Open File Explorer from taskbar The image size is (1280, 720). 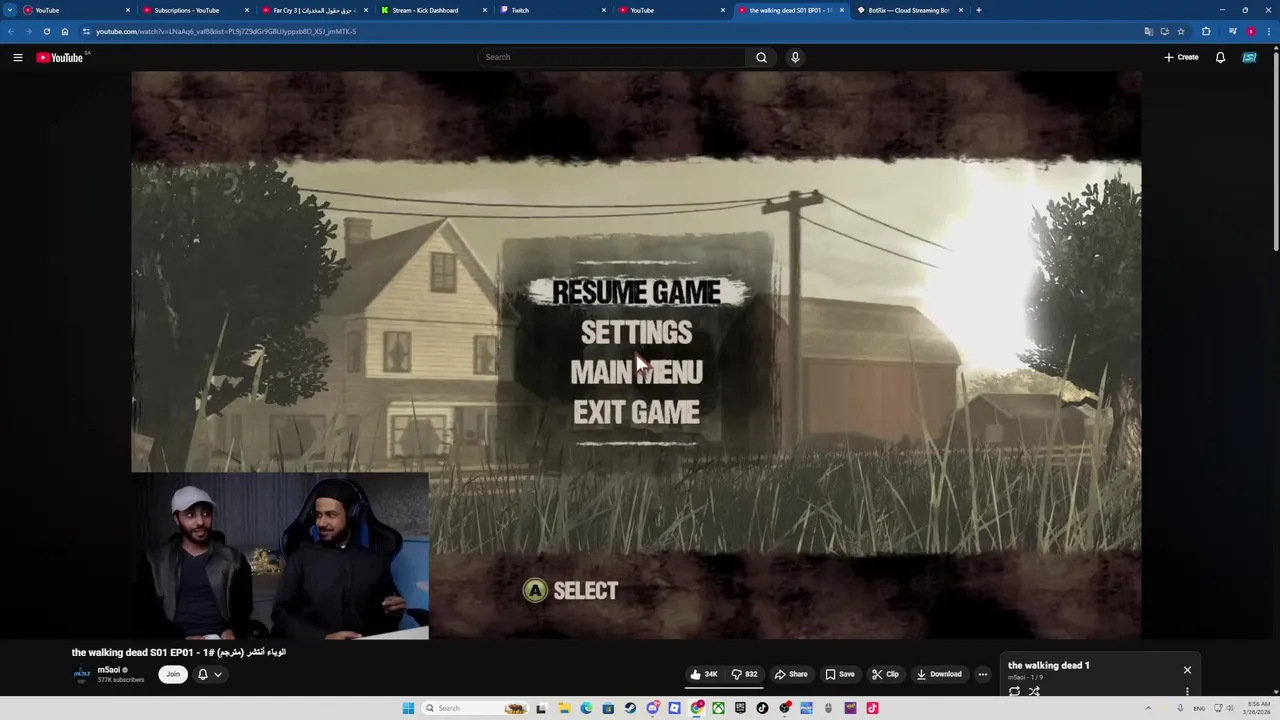coord(564,708)
